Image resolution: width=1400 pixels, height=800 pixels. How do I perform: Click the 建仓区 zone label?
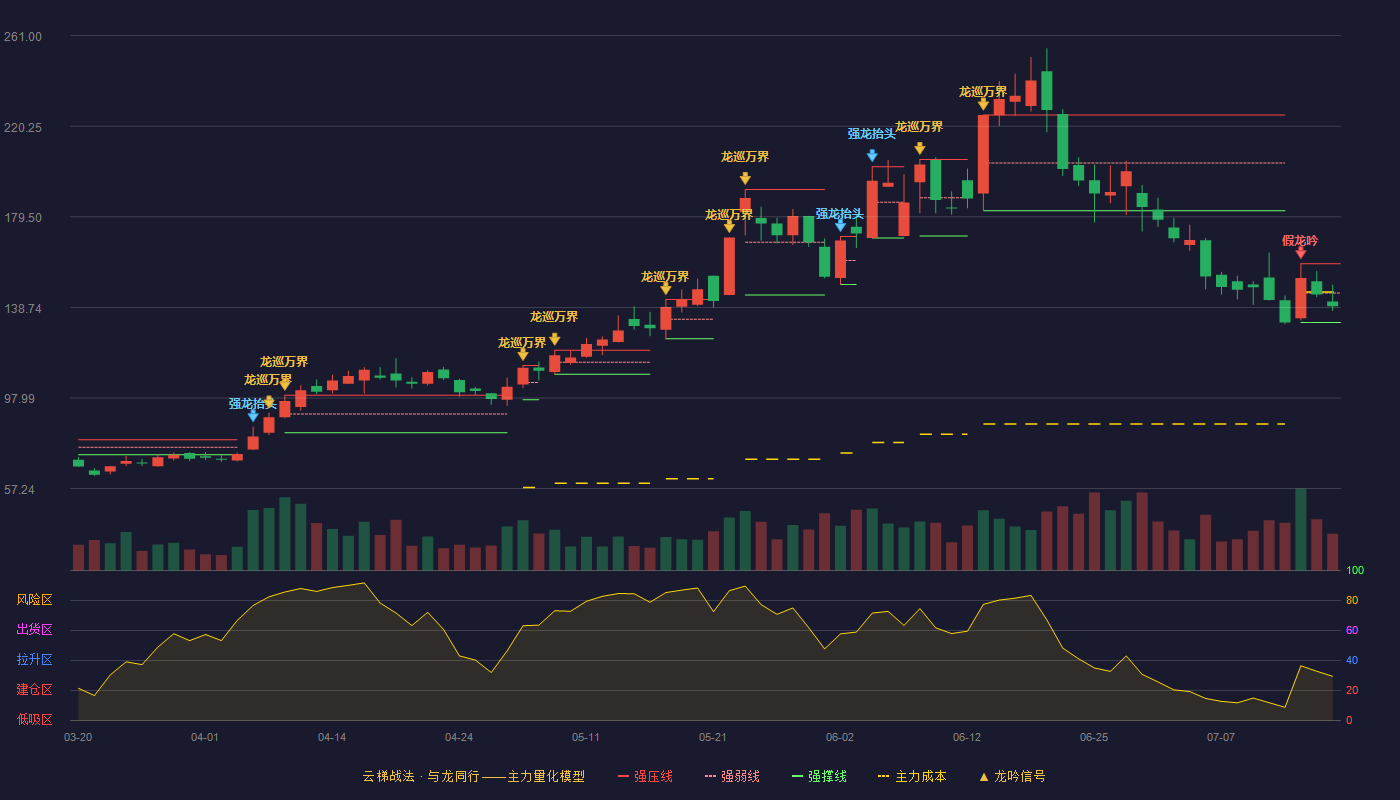[34, 690]
